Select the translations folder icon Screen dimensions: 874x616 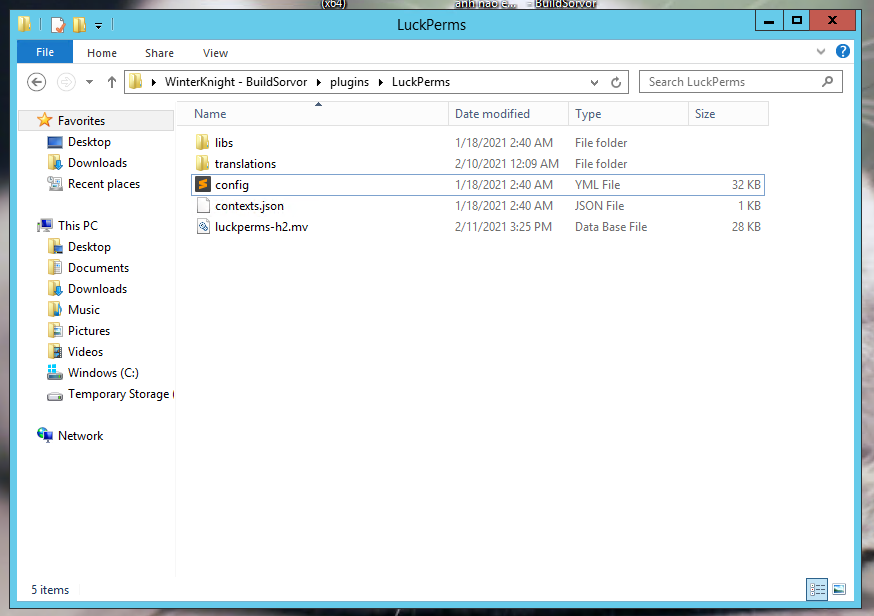pos(203,164)
